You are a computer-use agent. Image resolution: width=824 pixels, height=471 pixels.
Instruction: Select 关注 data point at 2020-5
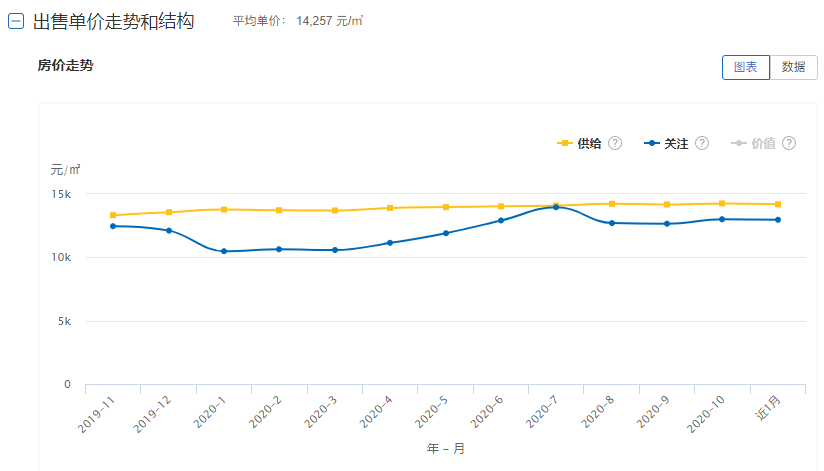pos(446,233)
